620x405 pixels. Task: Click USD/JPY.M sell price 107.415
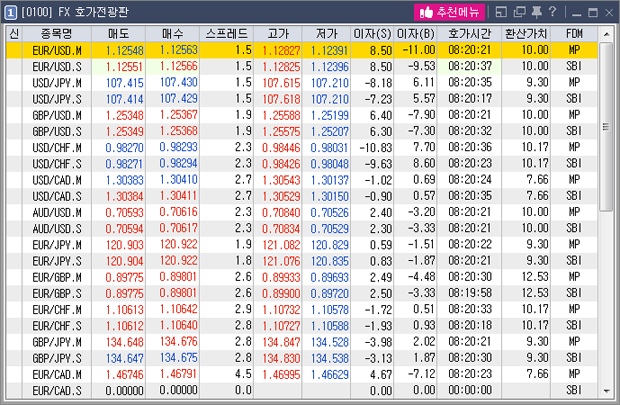click(x=125, y=83)
